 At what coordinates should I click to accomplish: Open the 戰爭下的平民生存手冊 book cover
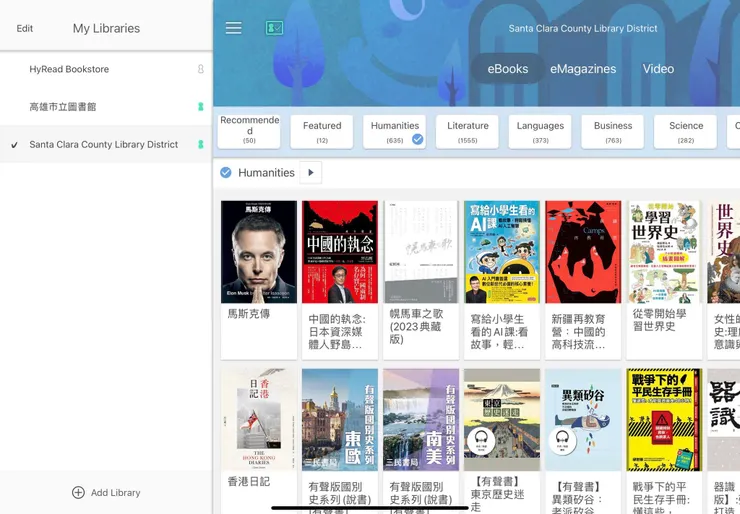[664, 420]
